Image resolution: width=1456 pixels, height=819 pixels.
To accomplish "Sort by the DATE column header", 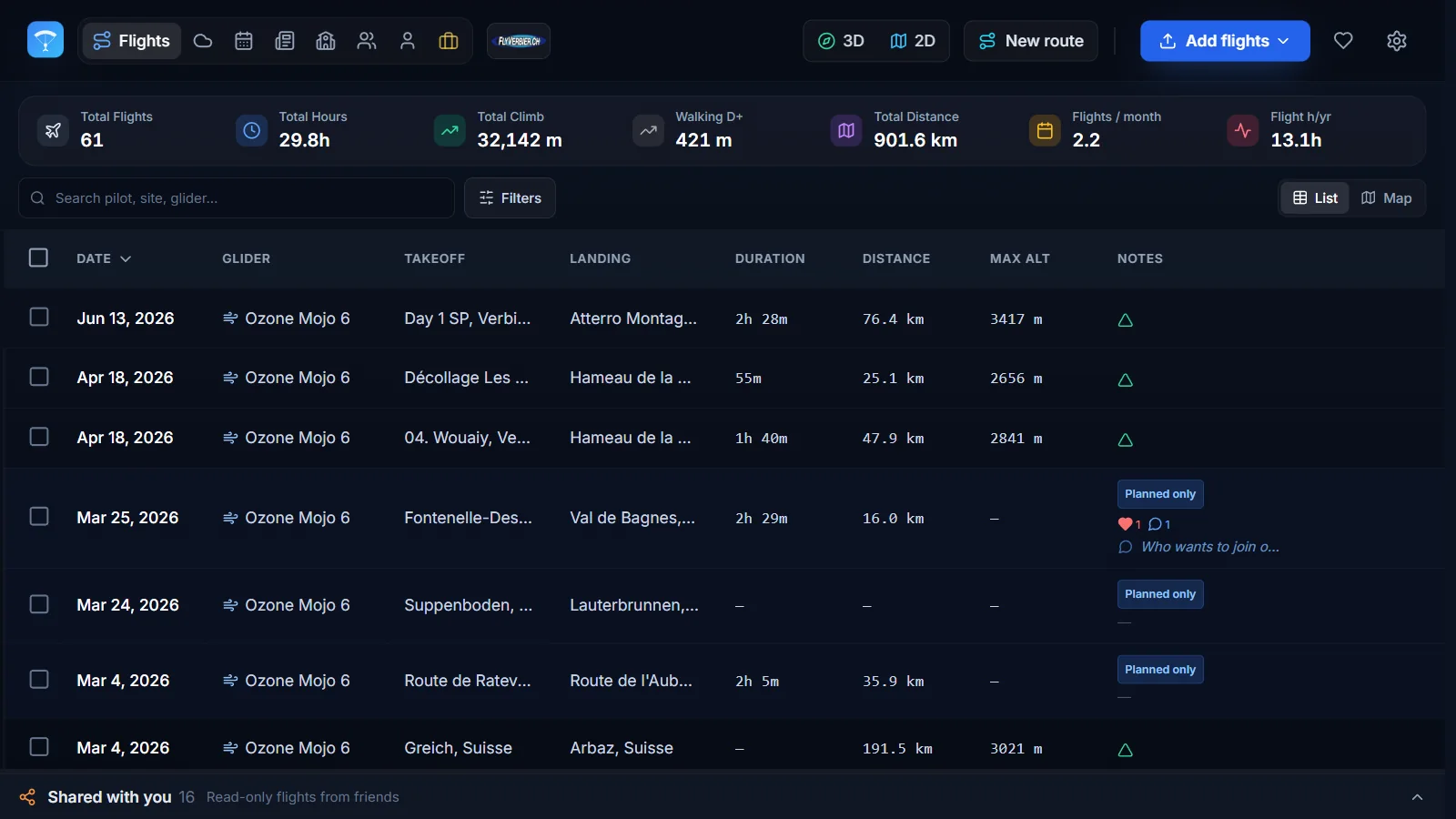I will pos(104,258).
